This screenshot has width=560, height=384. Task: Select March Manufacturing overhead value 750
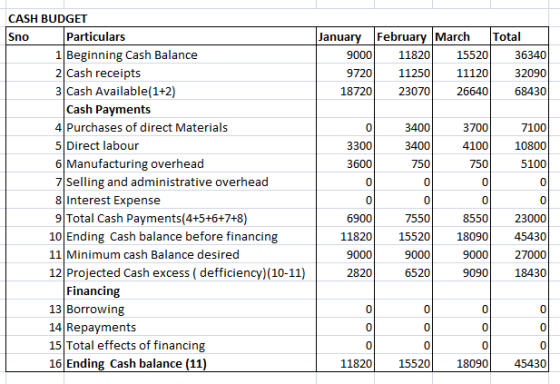461,164
